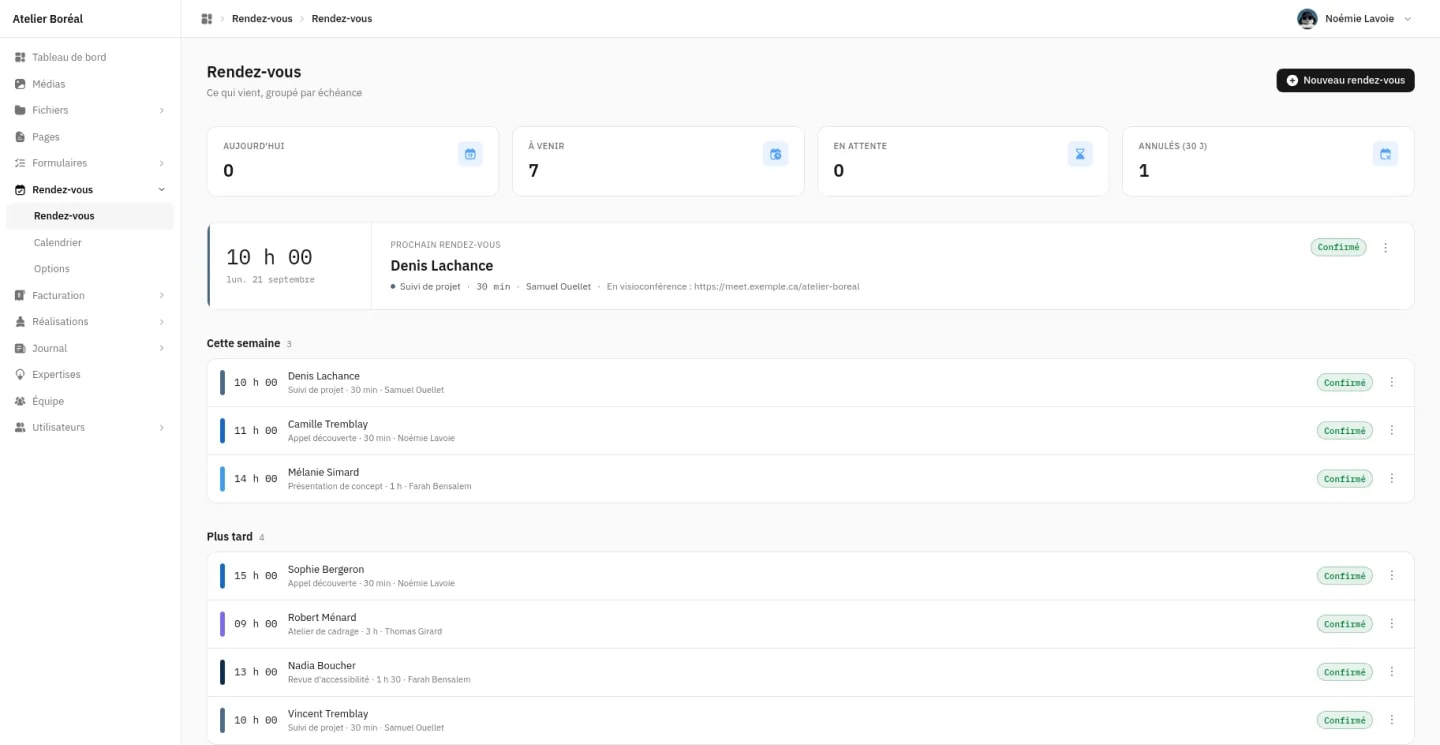The width and height of the screenshot is (1440, 745).
Task: Open row options for Sophie Bergeron
Action: coord(1392,575)
